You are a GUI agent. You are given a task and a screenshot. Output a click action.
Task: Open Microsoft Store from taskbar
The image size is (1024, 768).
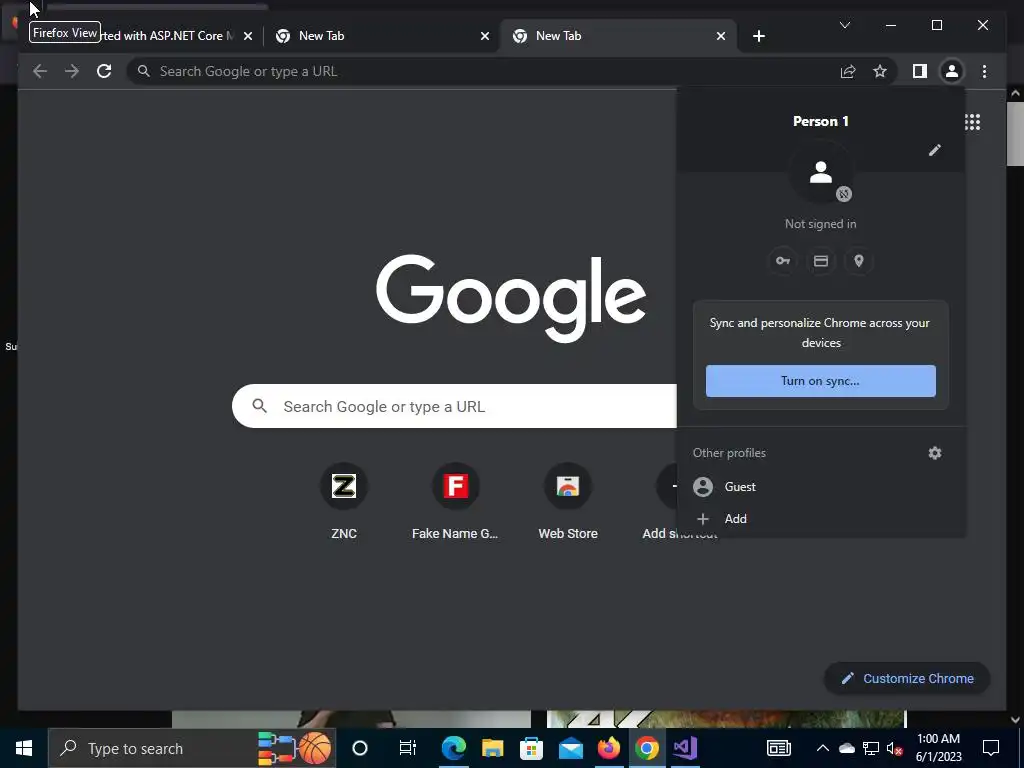[x=531, y=748]
